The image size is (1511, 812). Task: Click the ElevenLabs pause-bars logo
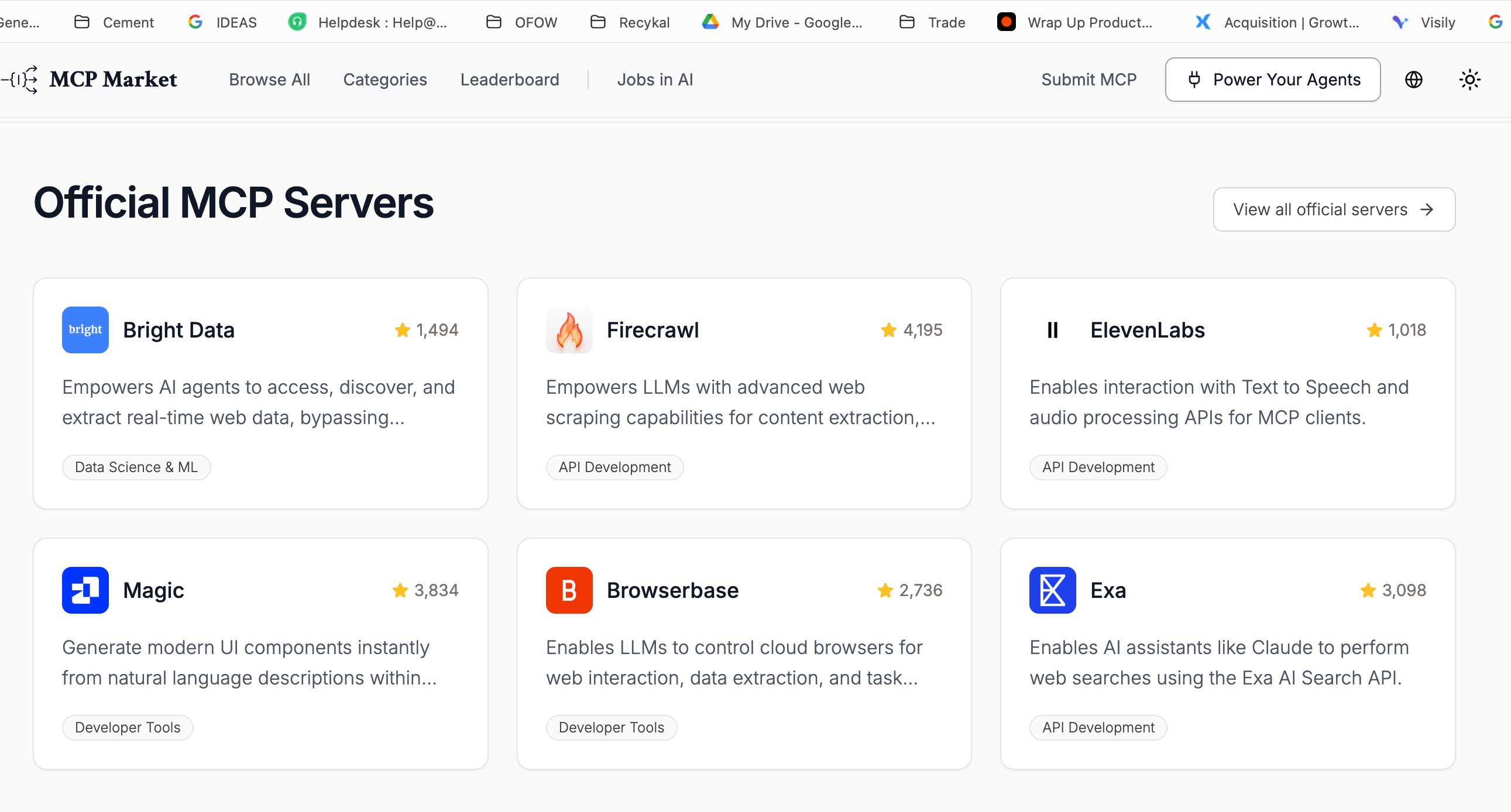(x=1052, y=329)
